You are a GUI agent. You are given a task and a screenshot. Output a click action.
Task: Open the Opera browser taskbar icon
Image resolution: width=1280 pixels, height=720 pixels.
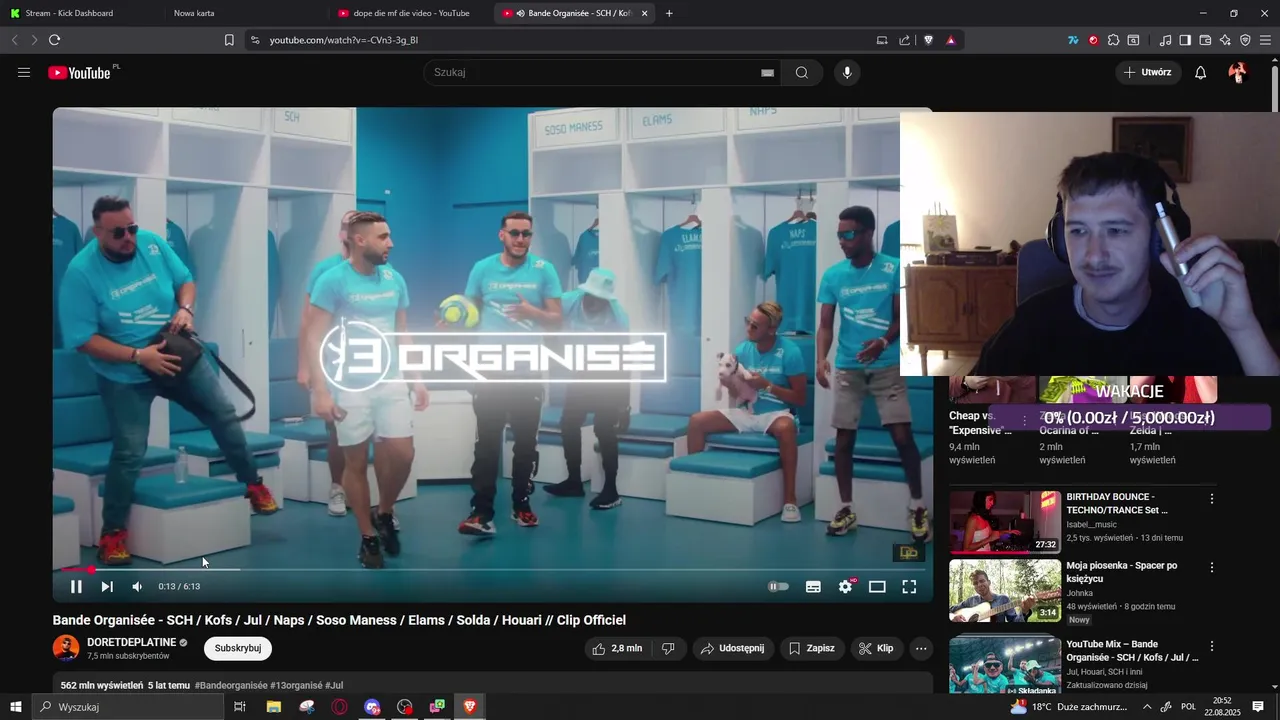[339, 707]
